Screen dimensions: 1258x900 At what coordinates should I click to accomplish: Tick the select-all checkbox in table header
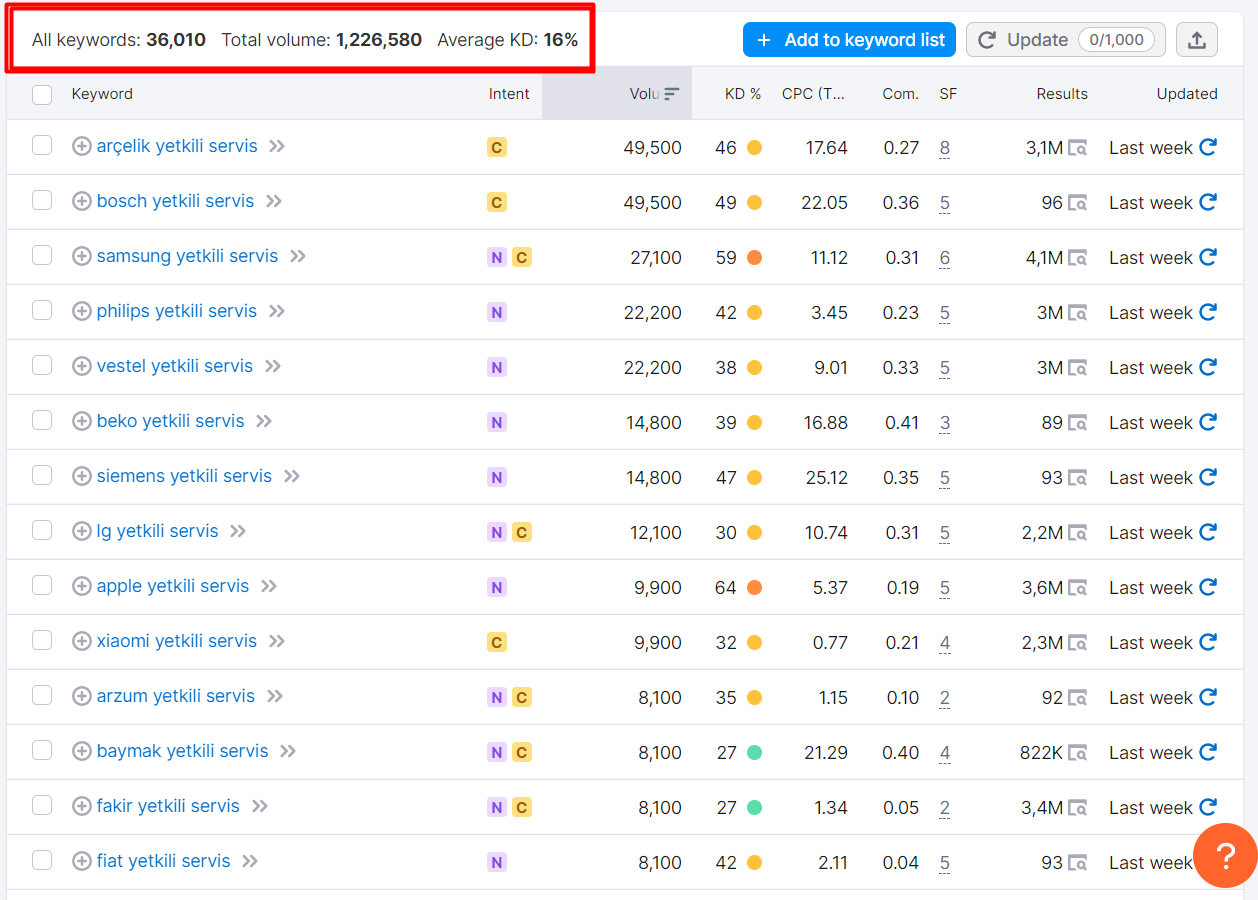coord(42,94)
